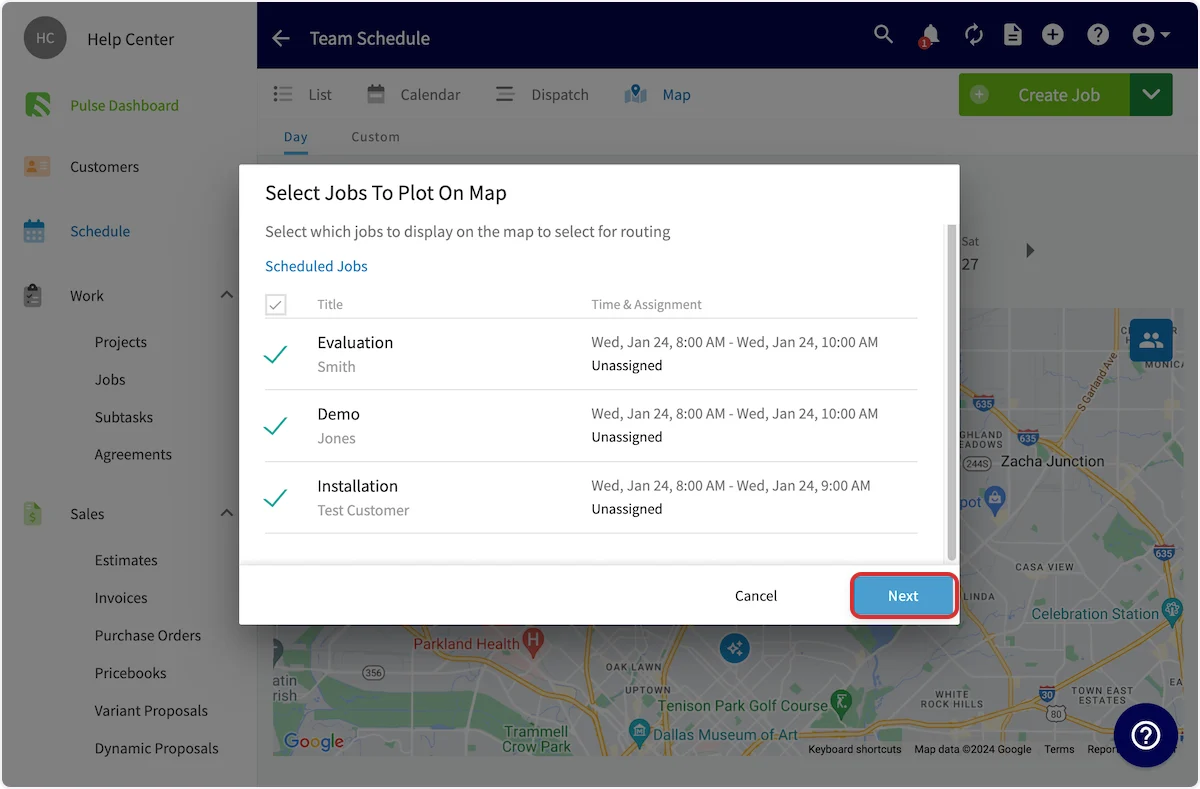The height and width of the screenshot is (789, 1200).
Task: Click the Scheduled Jobs link
Action: (x=316, y=266)
